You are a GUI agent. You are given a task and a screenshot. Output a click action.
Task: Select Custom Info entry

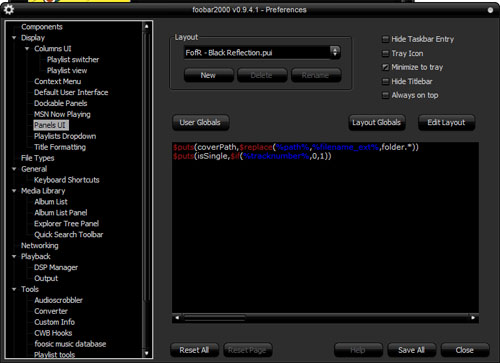pos(54,322)
